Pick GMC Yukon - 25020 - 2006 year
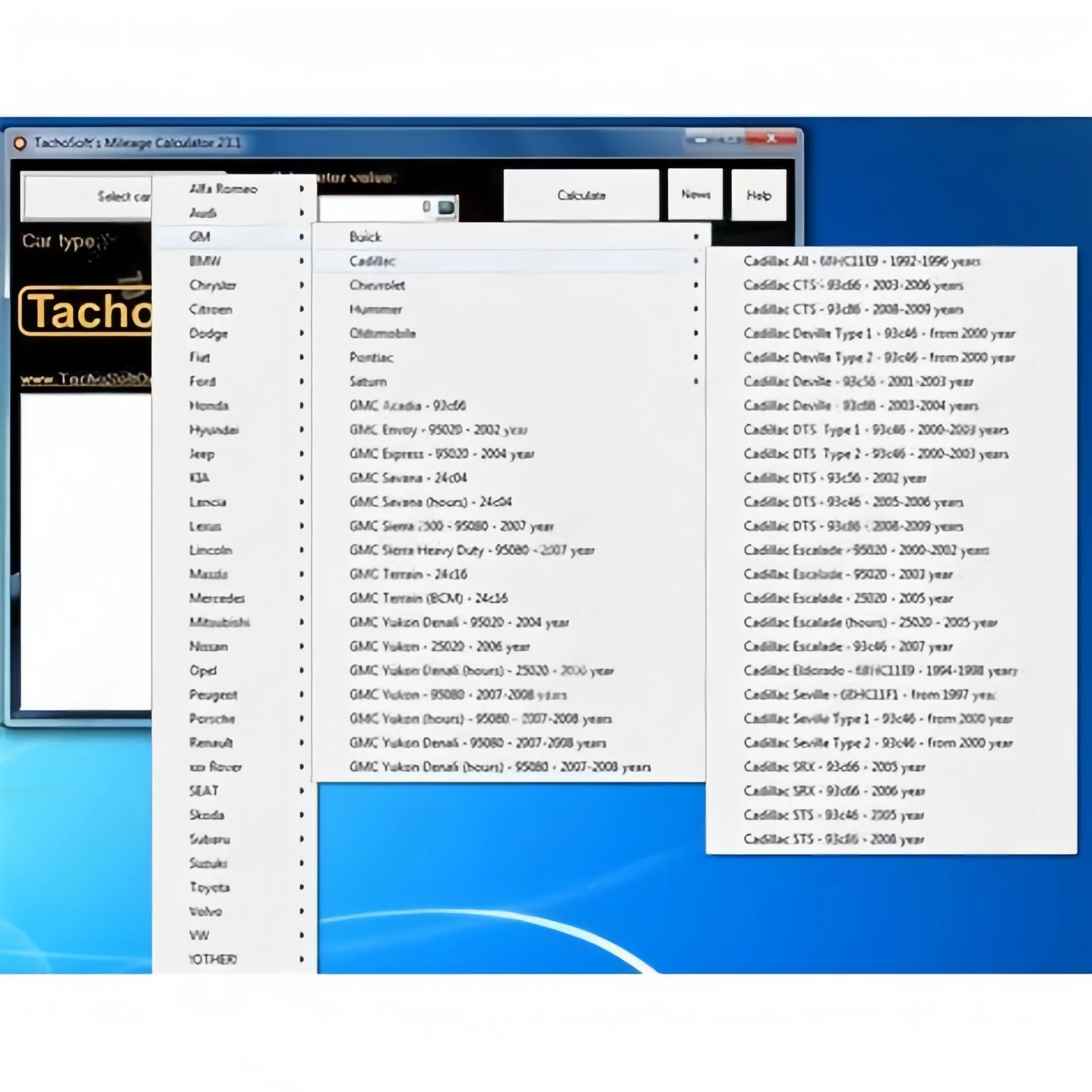The width and height of the screenshot is (1092, 1092). [509, 646]
